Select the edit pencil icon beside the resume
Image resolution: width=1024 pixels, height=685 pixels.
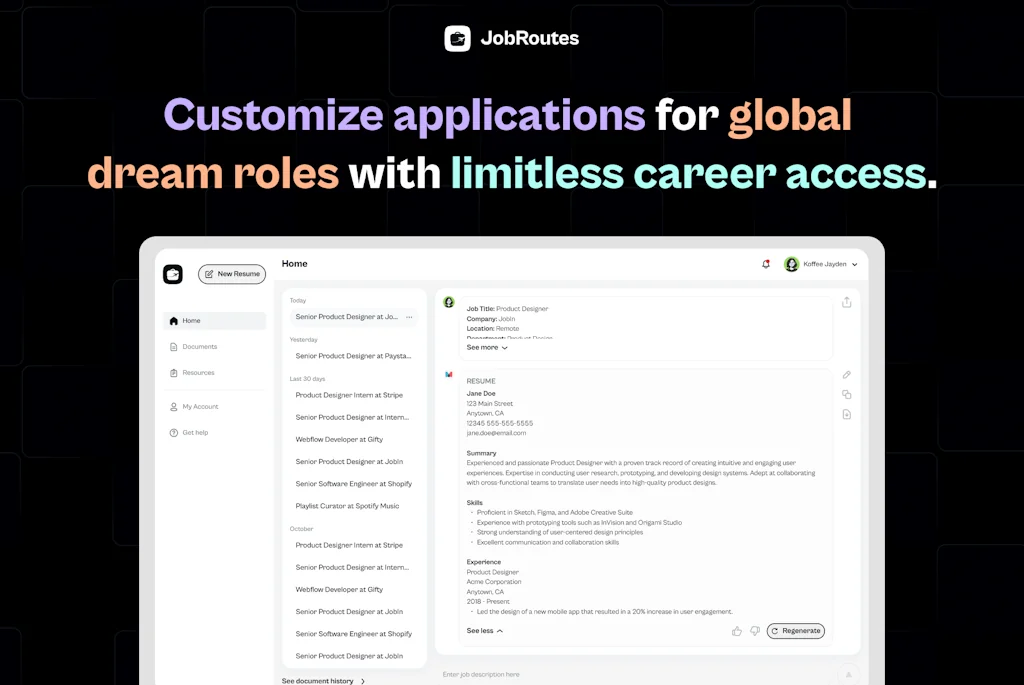pos(847,373)
